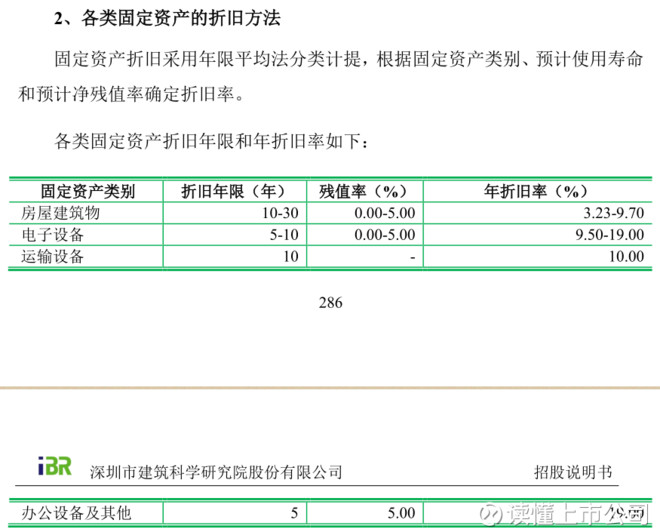This screenshot has height=532, width=660.
Task: Click the depreciation years value '5-10'
Action: [284, 234]
